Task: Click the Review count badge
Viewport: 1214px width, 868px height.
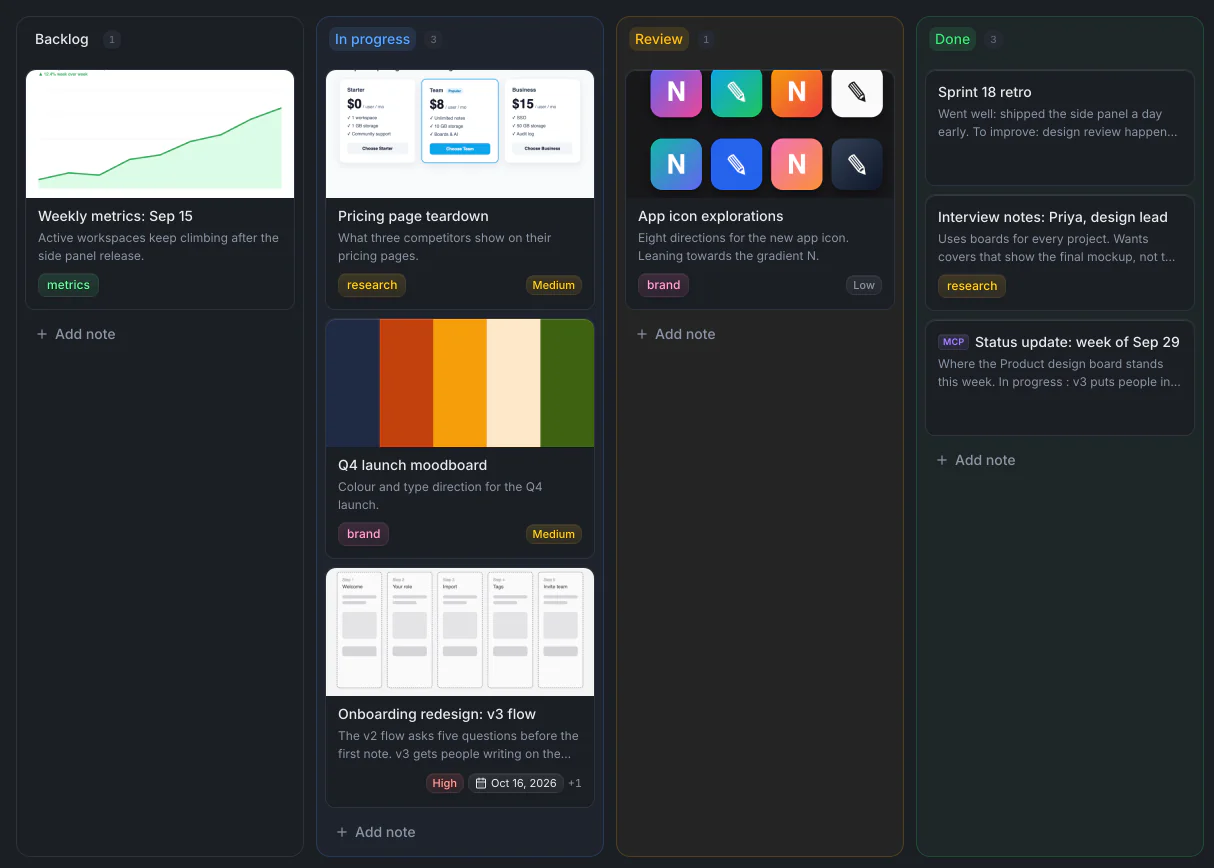Action: [706, 40]
